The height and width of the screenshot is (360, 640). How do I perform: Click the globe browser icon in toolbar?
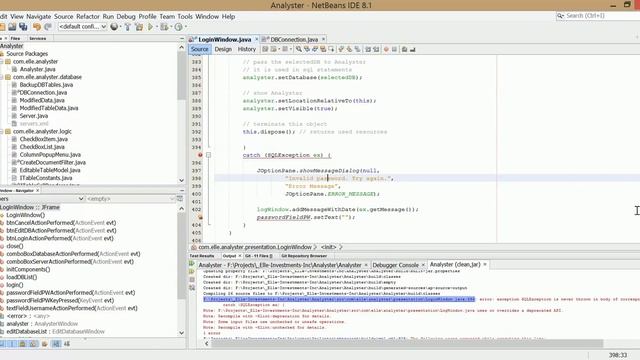pos(114,27)
